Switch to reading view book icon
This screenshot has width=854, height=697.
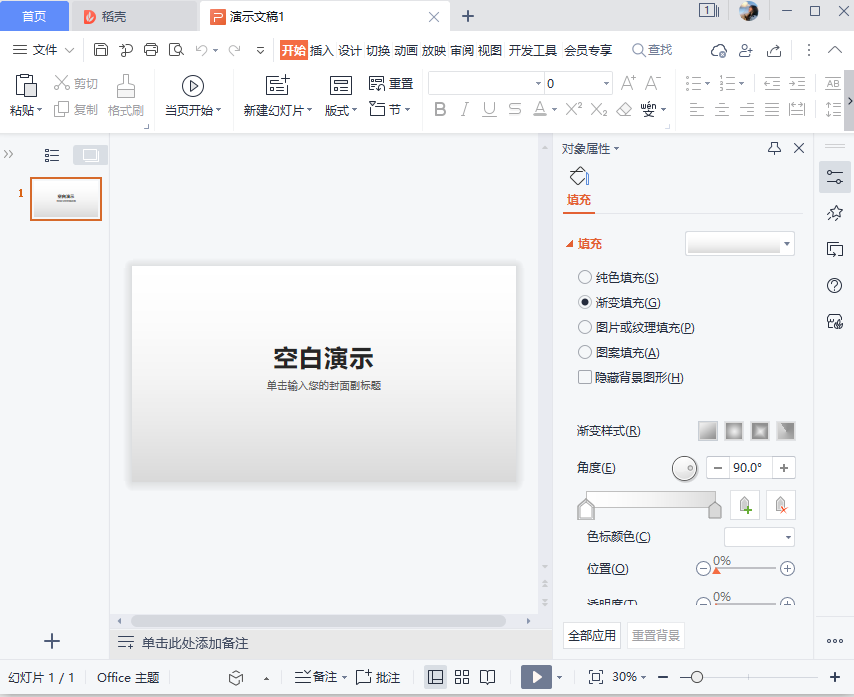coord(487,677)
